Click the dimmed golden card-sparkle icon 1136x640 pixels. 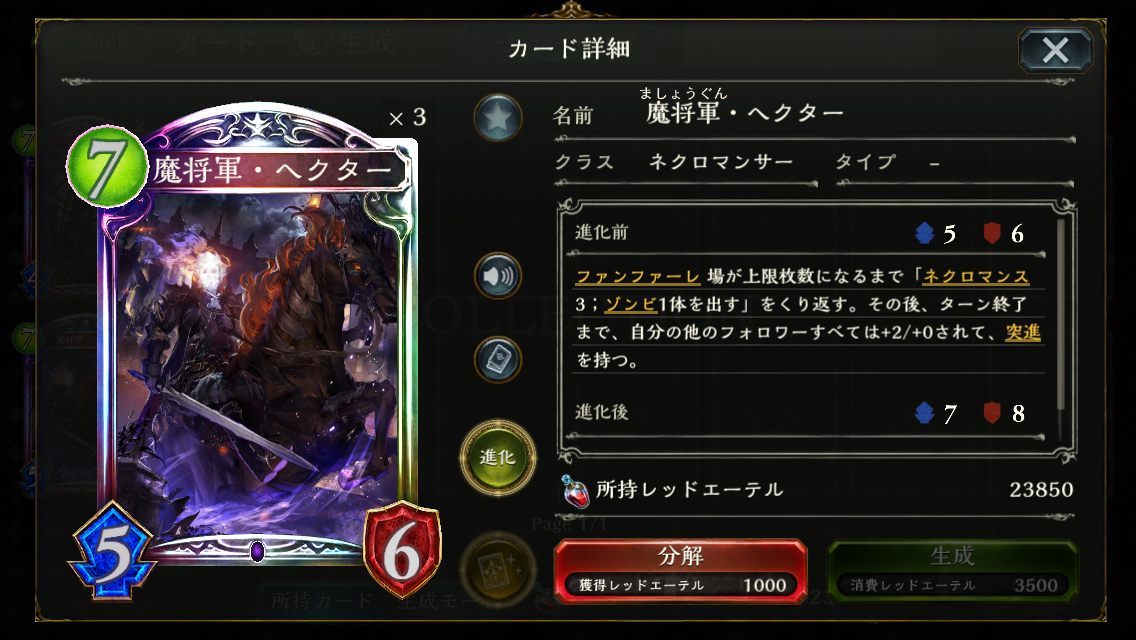(x=498, y=570)
